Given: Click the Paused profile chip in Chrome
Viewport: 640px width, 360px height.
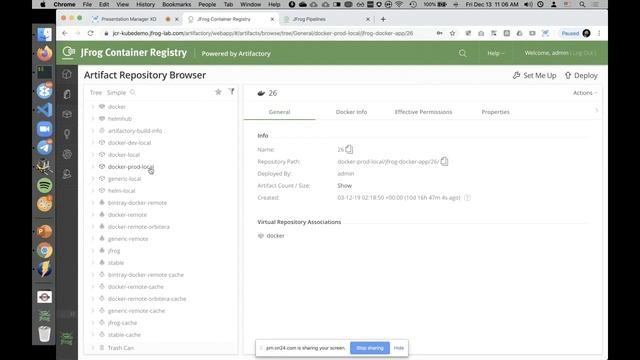Looking at the screenshot, I should (x=576, y=33).
